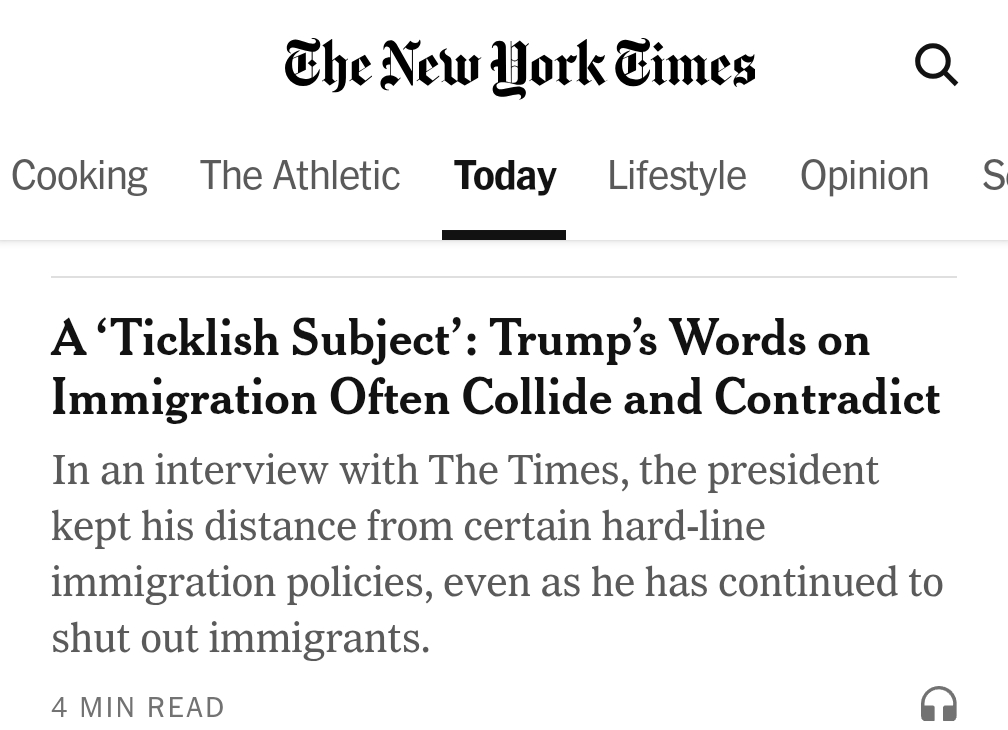Click the summary line ending 'certain hard-line'
1008x730 pixels.
click(x=408, y=526)
